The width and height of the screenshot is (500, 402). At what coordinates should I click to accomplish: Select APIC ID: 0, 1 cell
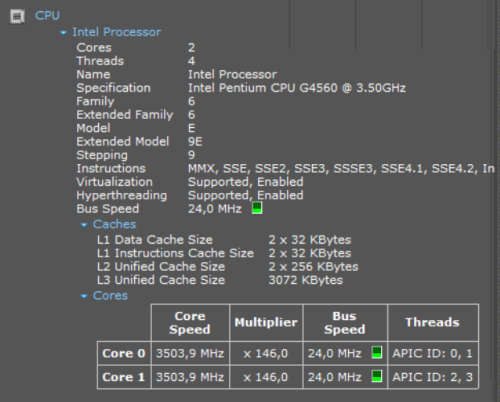pyautogui.click(x=433, y=353)
